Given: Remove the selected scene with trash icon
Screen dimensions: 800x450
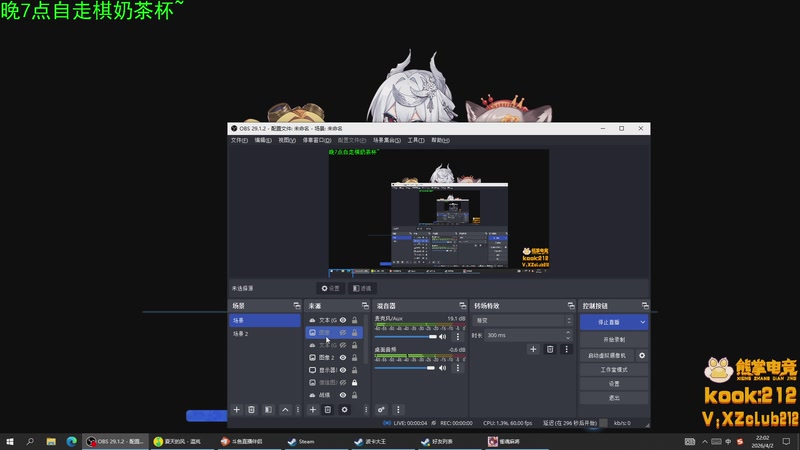Looking at the screenshot, I should point(252,410).
